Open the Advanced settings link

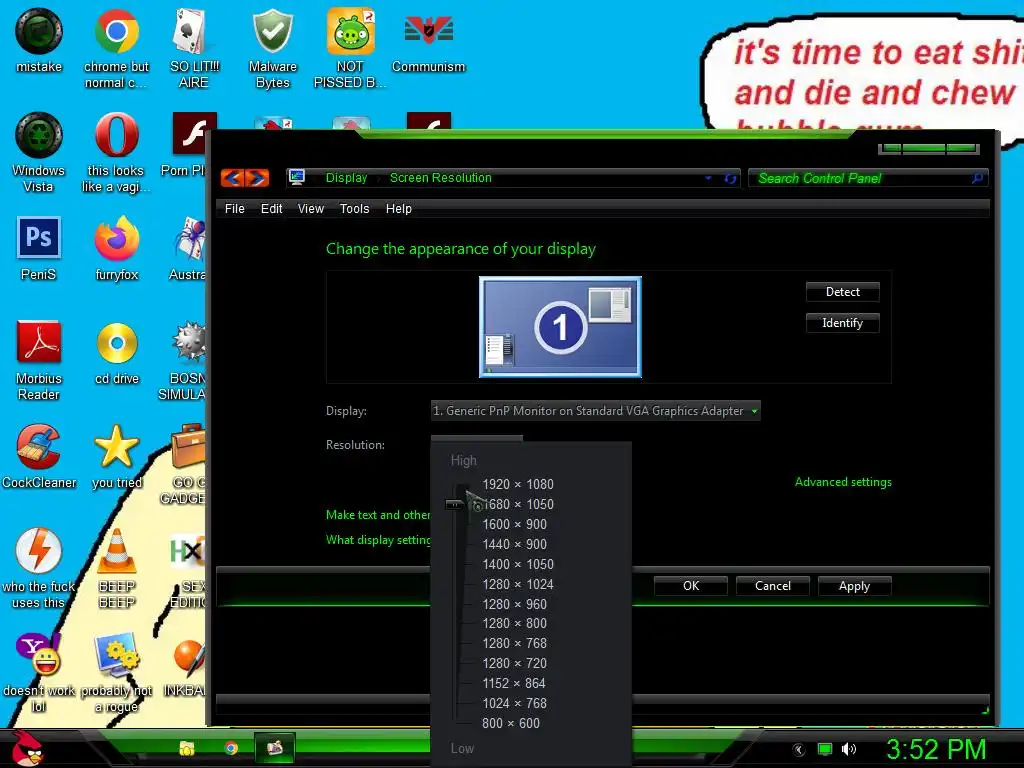(x=843, y=482)
